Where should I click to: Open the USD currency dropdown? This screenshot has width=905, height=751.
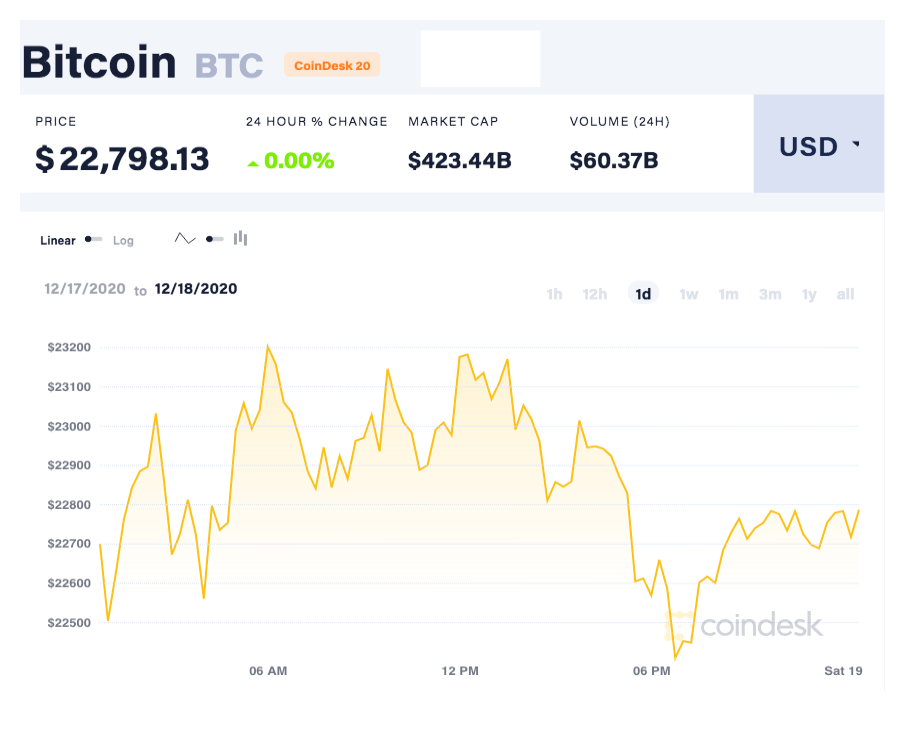pyautogui.click(x=818, y=146)
